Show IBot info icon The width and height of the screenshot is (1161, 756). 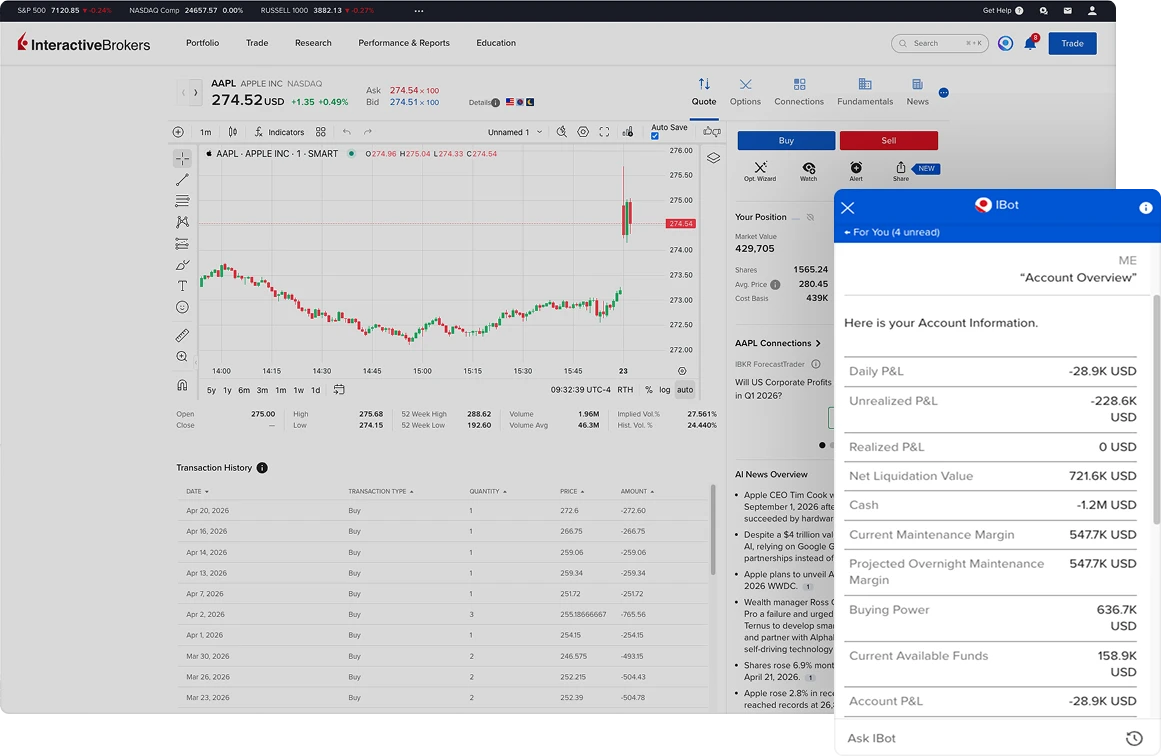point(1145,207)
